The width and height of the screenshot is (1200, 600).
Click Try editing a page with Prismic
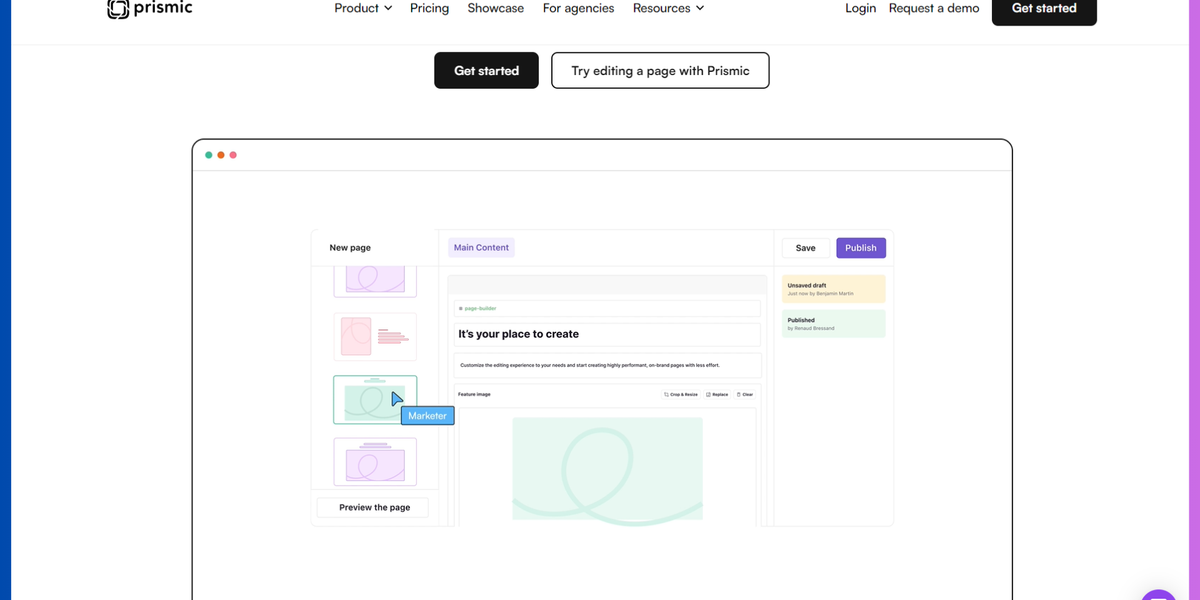pos(659,70)
